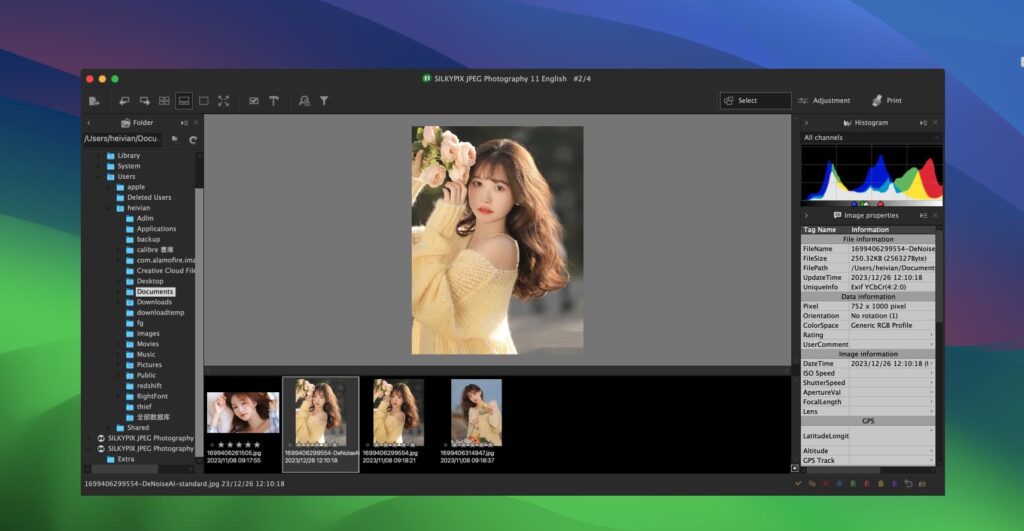Click the checkmark icon in bottom status bar
Image resolution: width=1024 pixels, height=531 pixels.
798,483
